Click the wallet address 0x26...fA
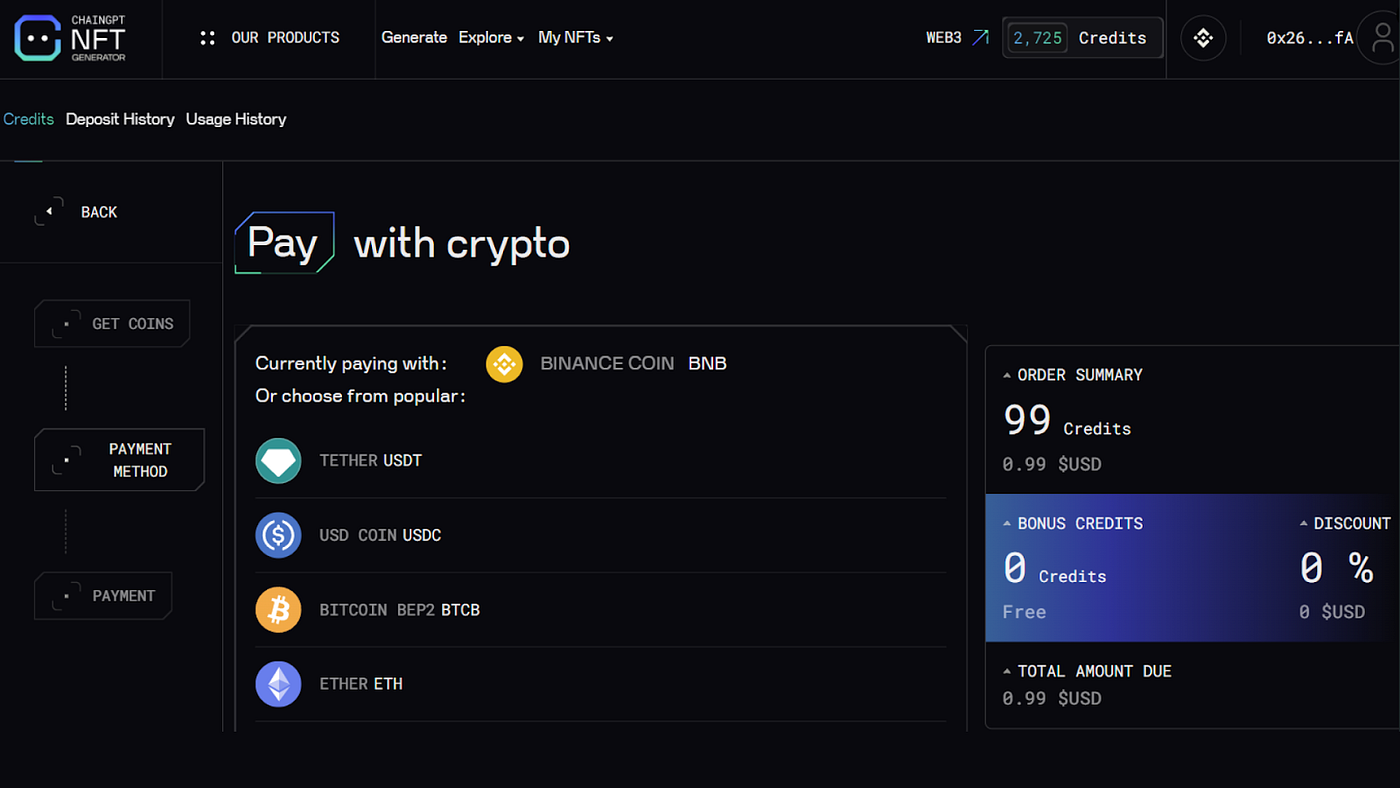1400x788 pixels. (1310, 38)
